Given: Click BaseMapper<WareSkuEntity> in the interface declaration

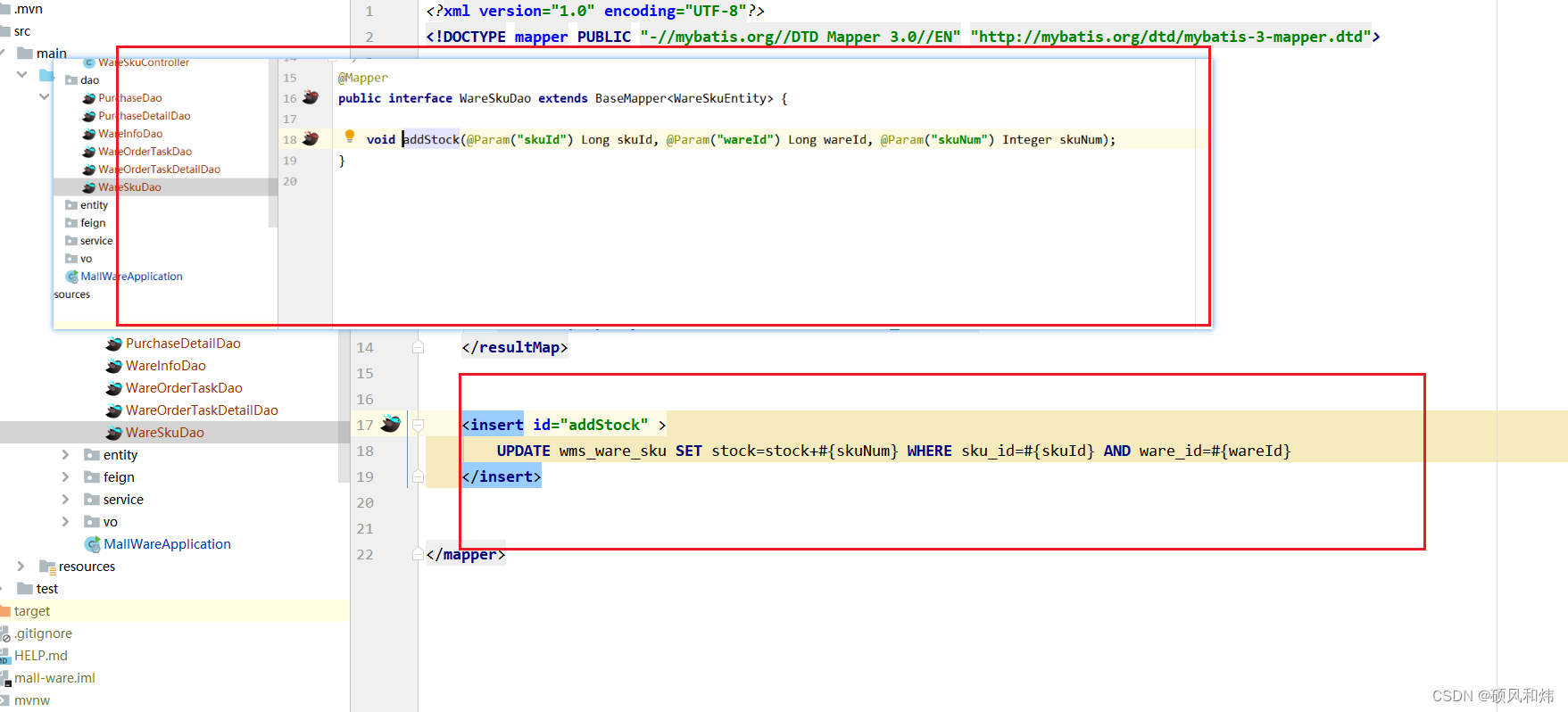Looking at the screenshot, I should pyautogui.click(x=684, y=98).
